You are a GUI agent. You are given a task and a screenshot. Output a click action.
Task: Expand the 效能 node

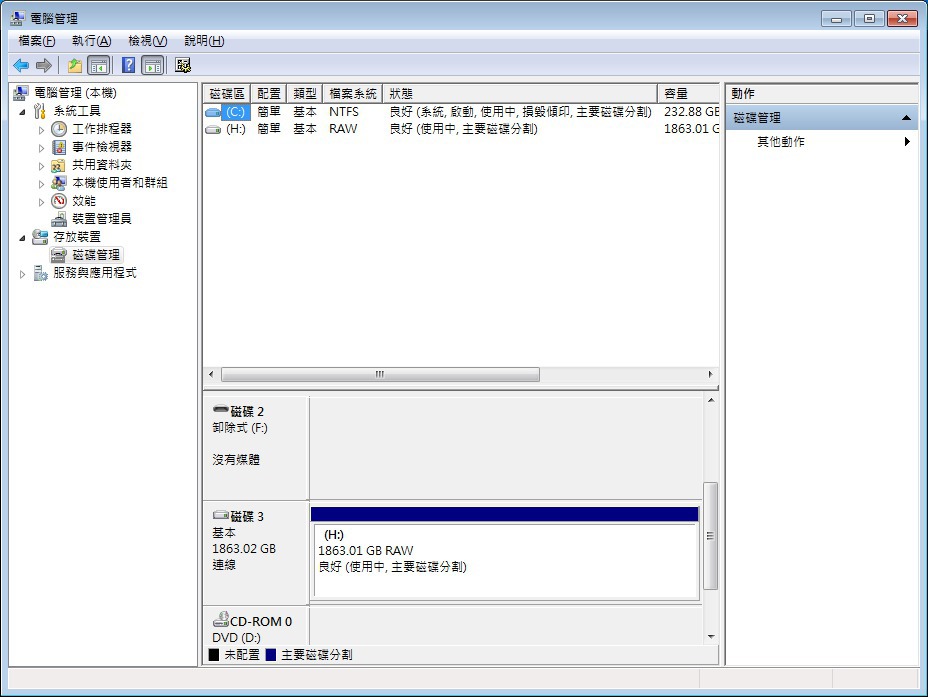click(x=41, y=202)
